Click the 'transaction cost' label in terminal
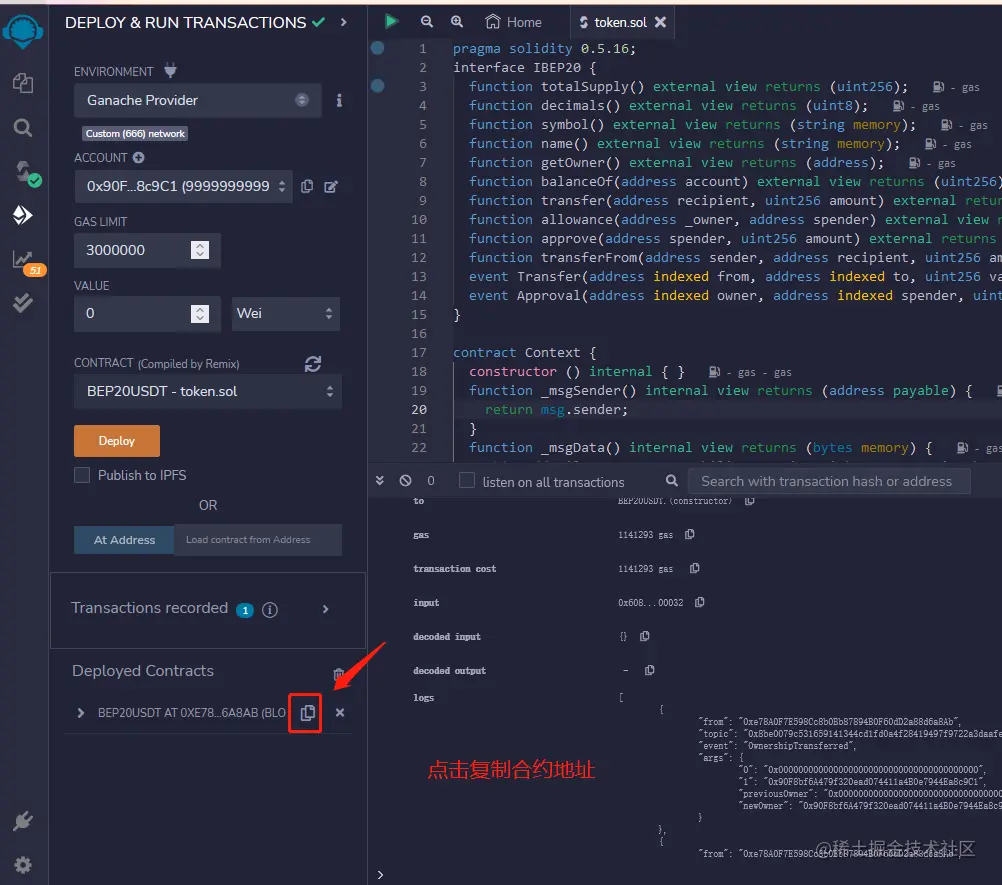Screen dimensions: 1002x885 coord(454,569)
